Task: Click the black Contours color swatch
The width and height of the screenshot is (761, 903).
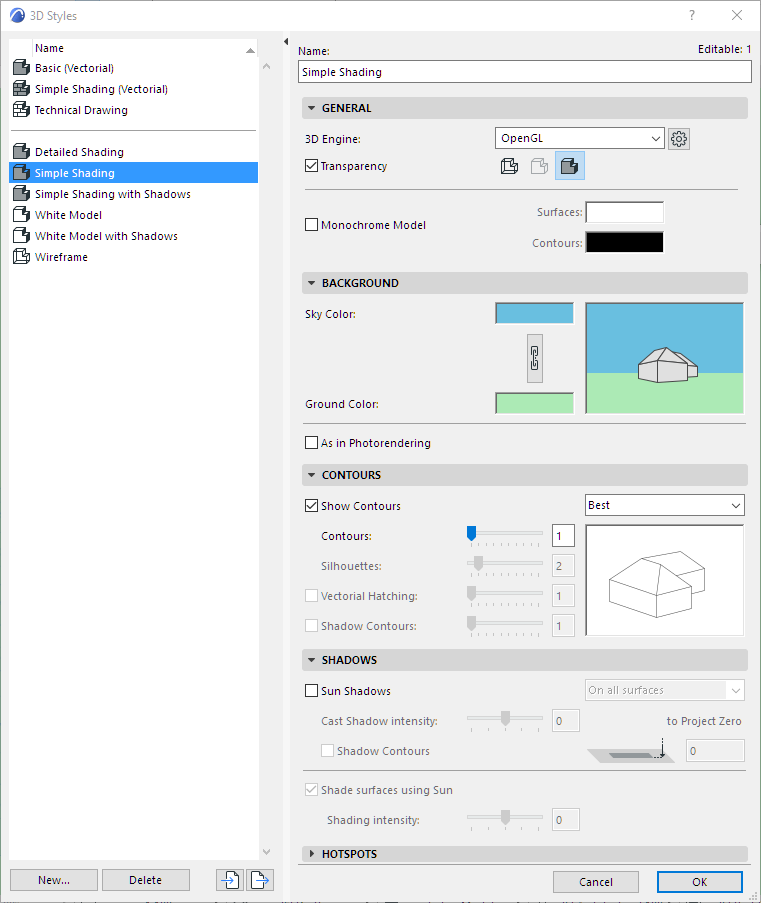Action: coord(624,242)
